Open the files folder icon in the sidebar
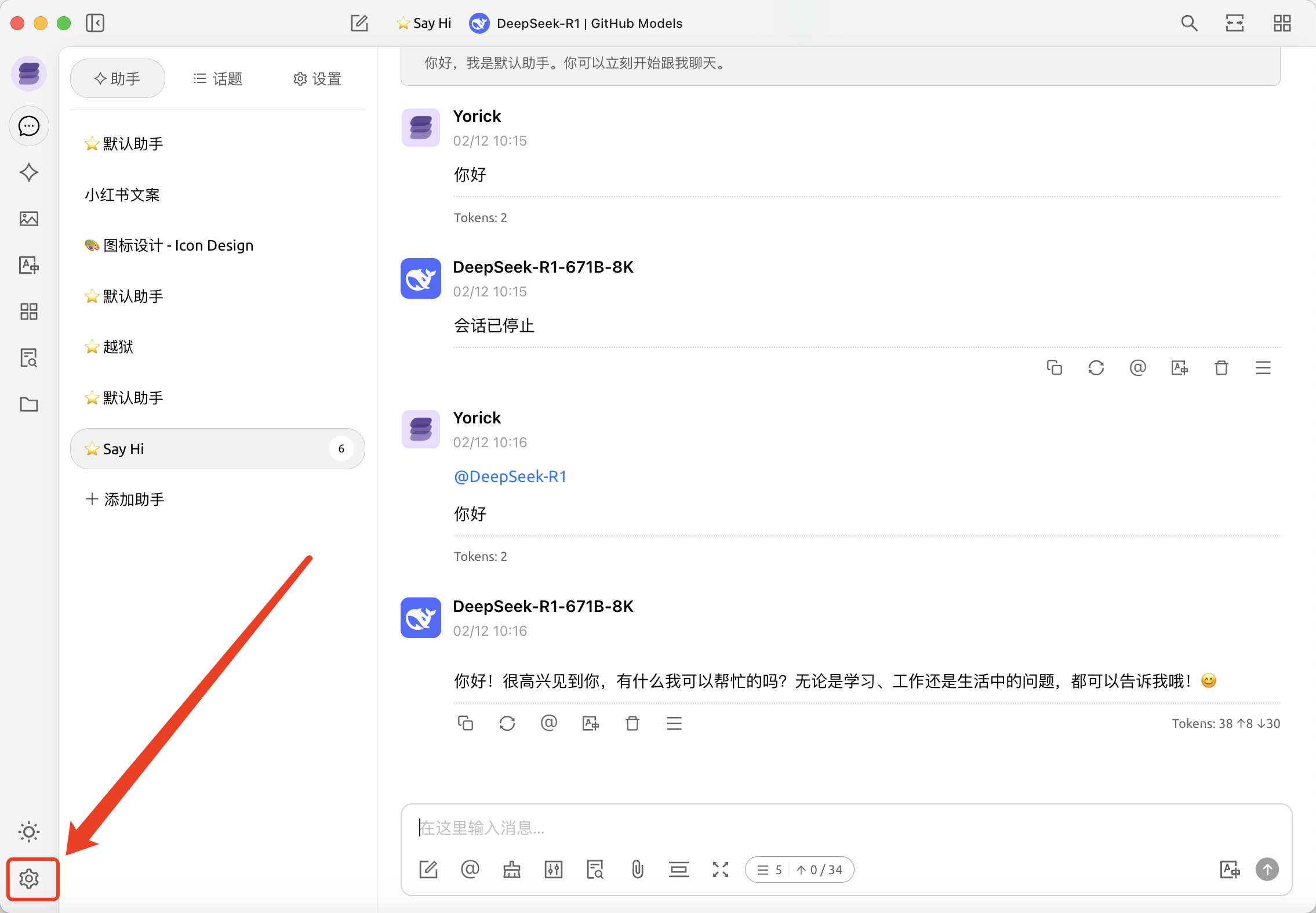The image size is (1316, 913). 29,404
